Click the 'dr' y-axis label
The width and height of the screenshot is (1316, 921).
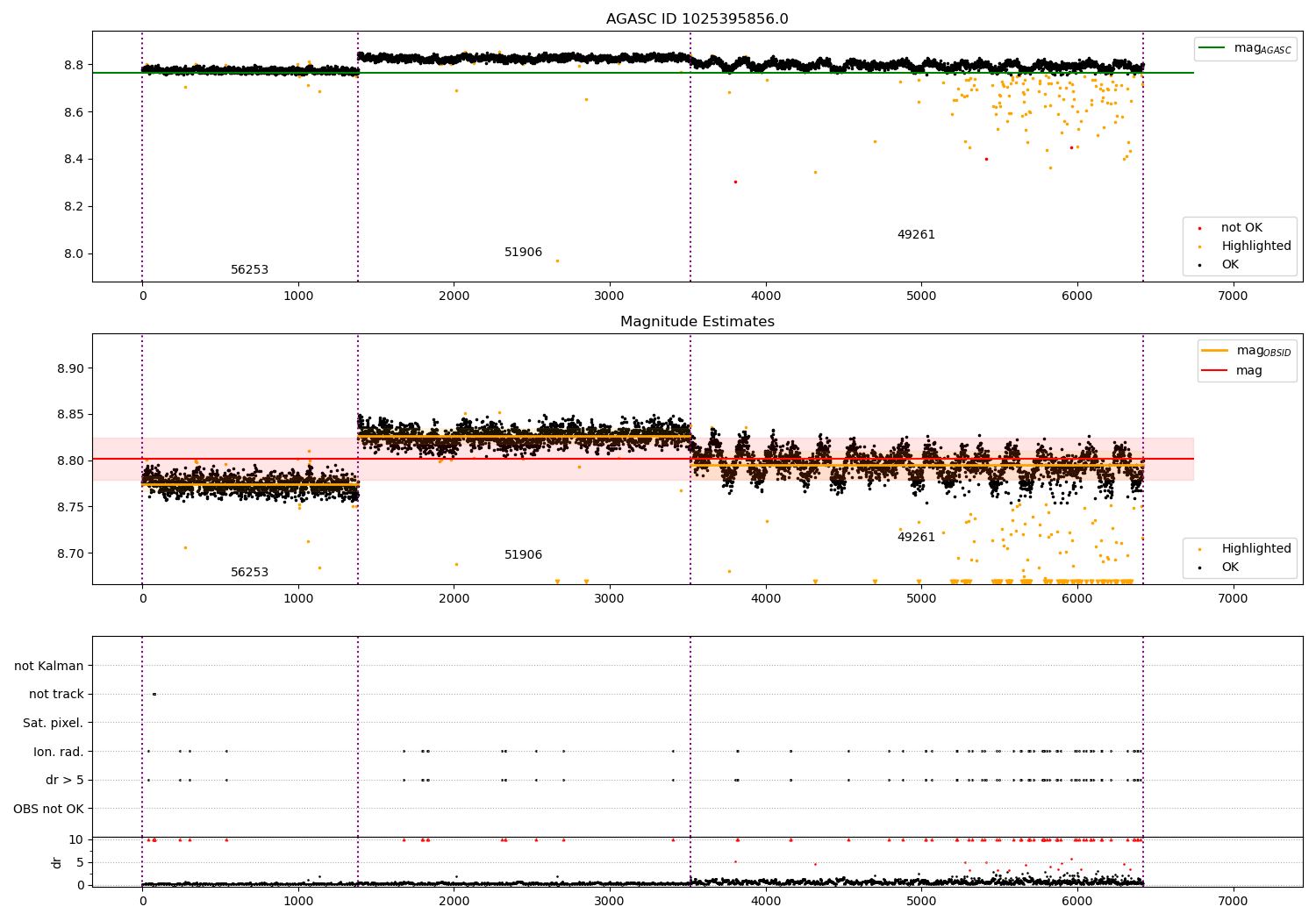(x=57, y=862)
